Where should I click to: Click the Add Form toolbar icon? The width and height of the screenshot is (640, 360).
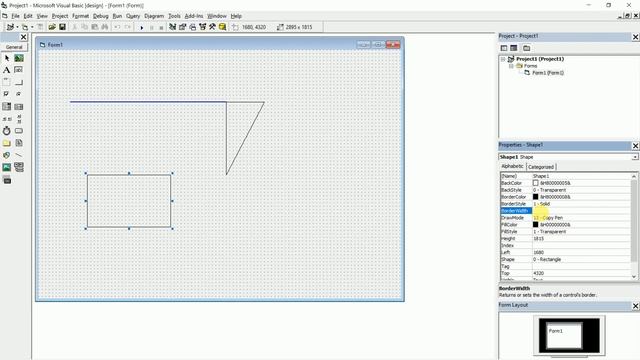pos(25,27)
